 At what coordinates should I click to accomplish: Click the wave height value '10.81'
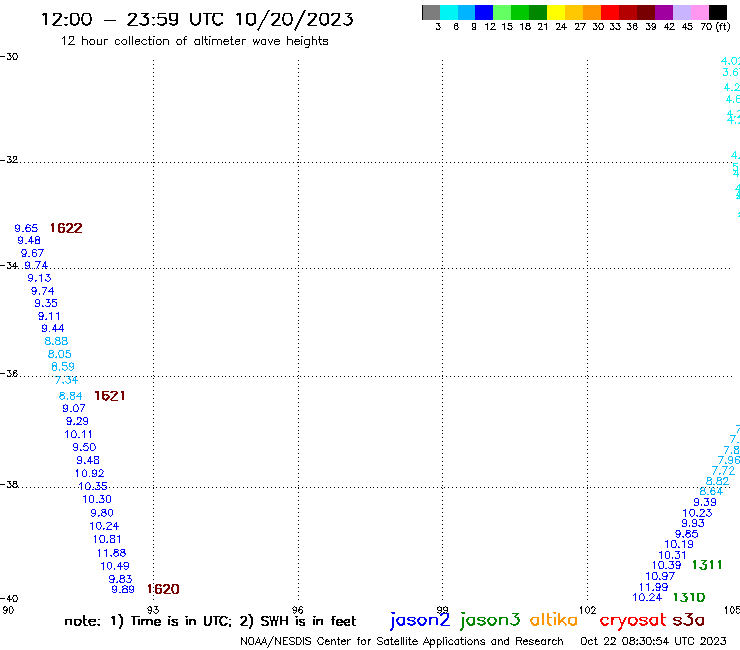[107, 540]
